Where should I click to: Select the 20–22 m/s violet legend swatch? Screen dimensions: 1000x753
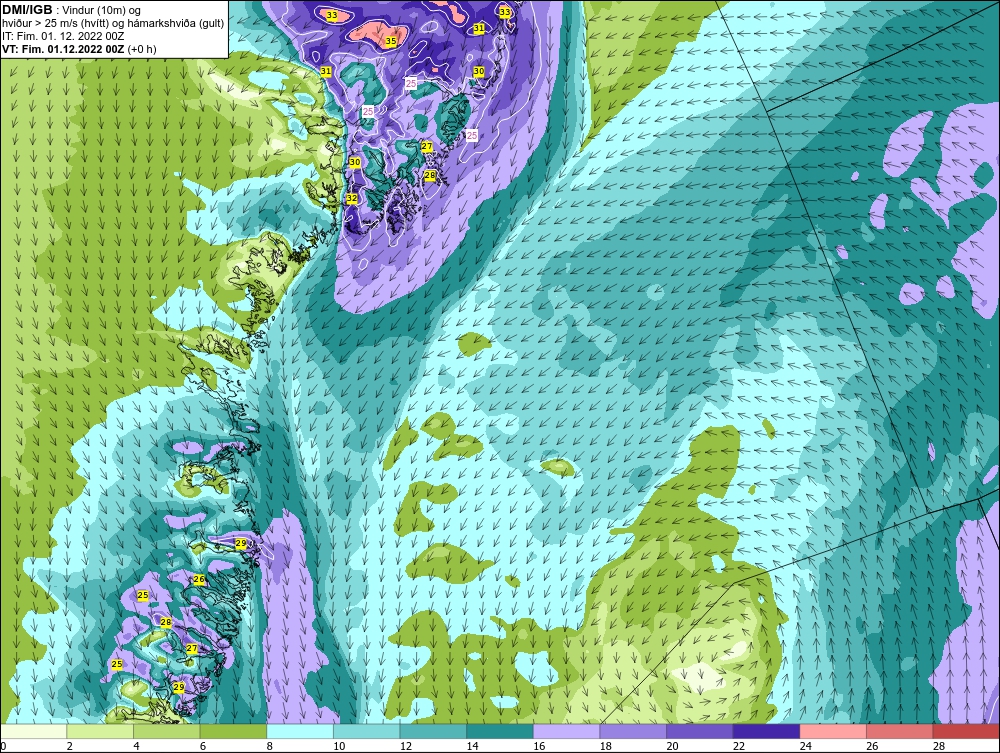(x=700, y=731)
